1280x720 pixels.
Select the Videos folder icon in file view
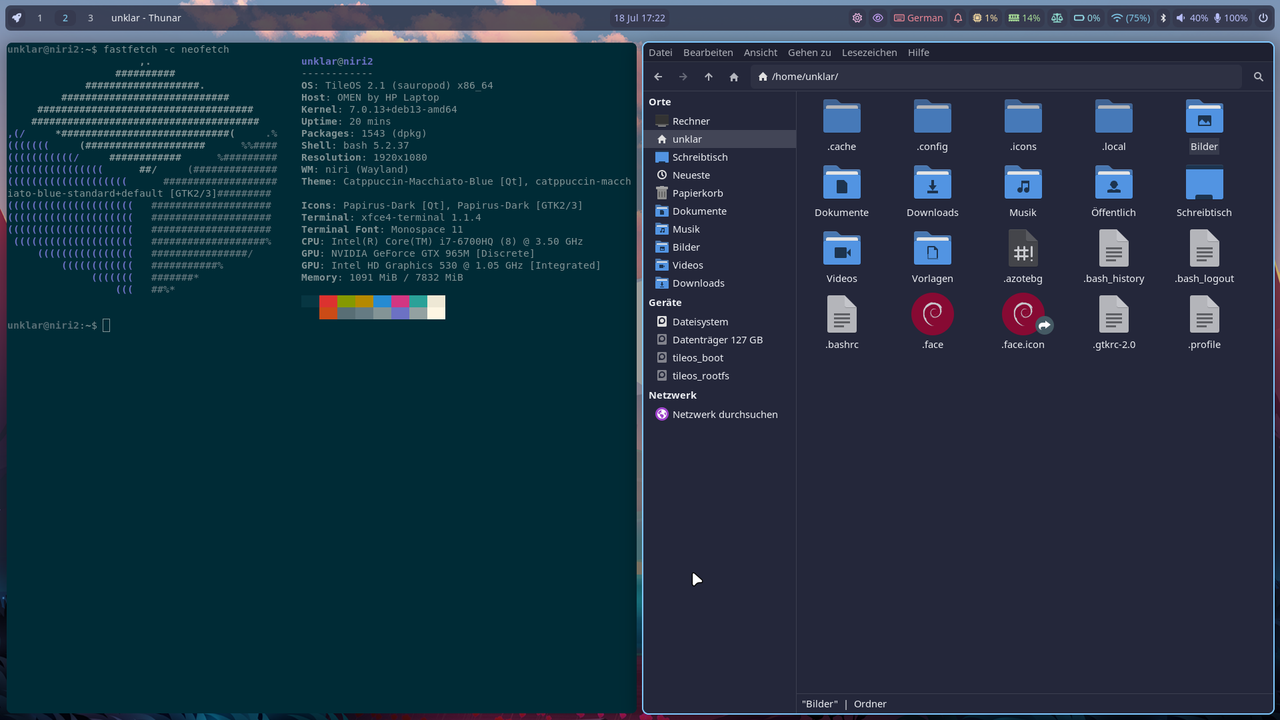click(842, 248)
